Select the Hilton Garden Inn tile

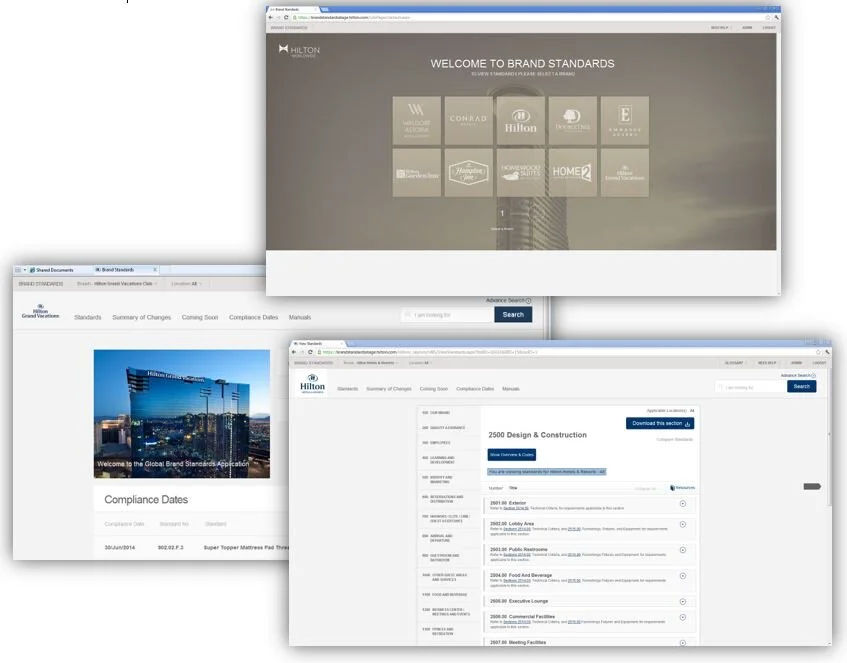416,173
